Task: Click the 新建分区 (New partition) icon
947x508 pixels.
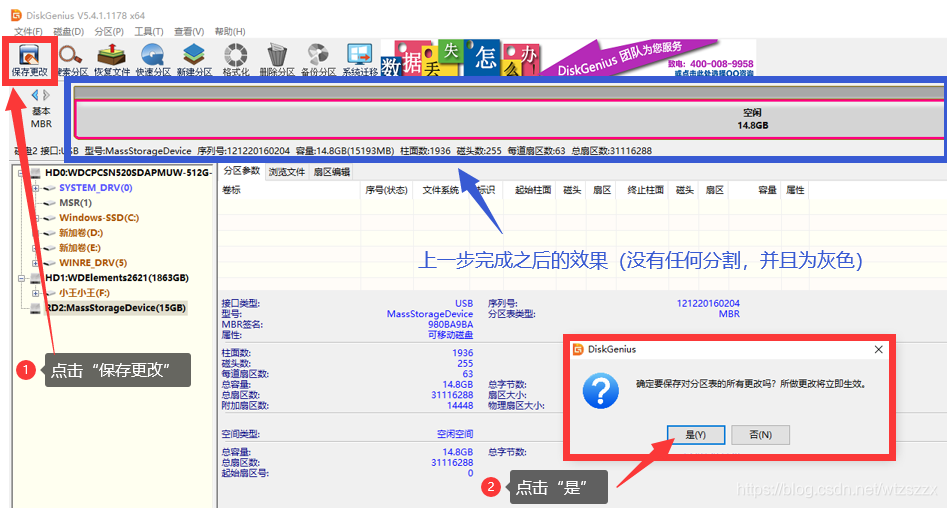Action: click(x=194, y=60)
